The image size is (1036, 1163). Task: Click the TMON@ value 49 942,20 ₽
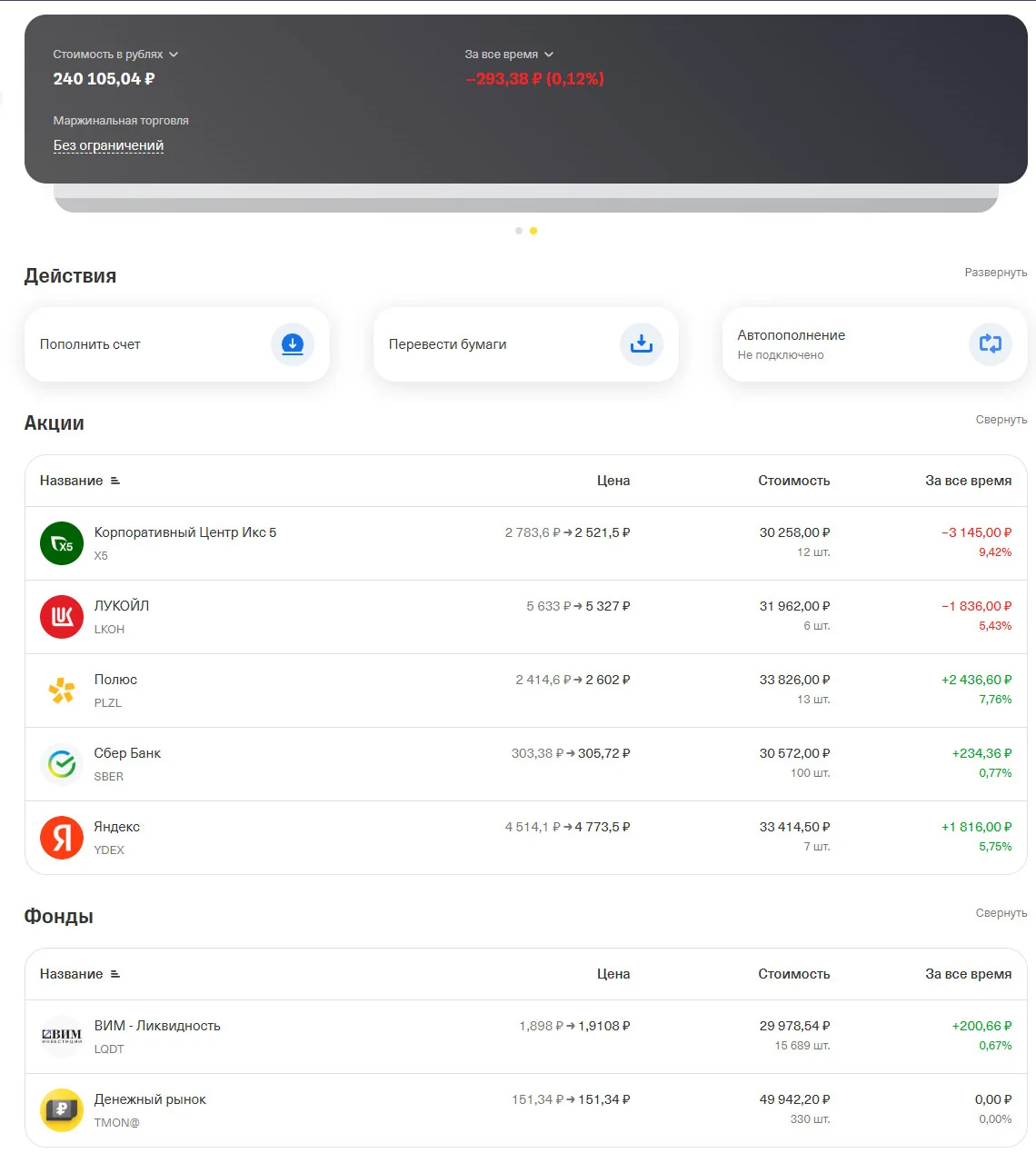794,1099
